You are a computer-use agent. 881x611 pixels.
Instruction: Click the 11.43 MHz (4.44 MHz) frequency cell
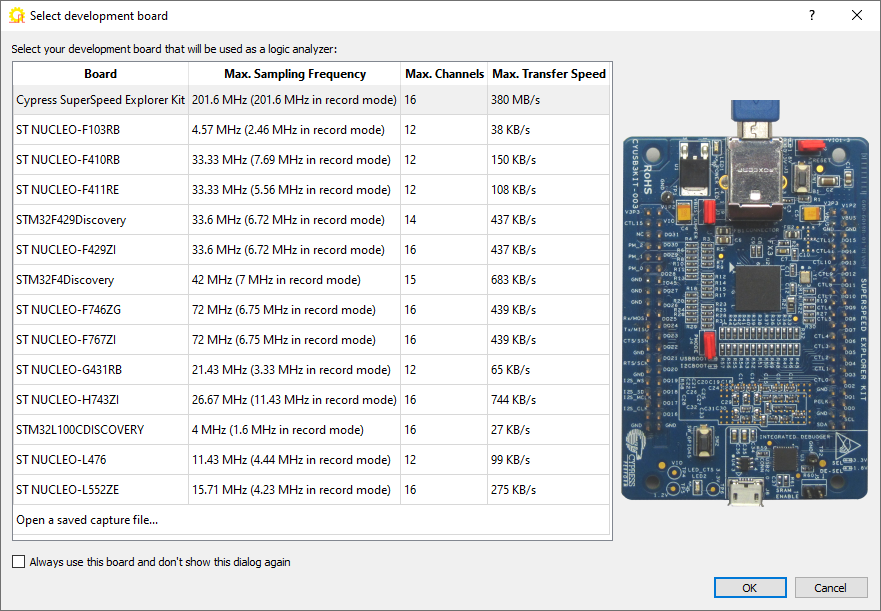(294, 460)
